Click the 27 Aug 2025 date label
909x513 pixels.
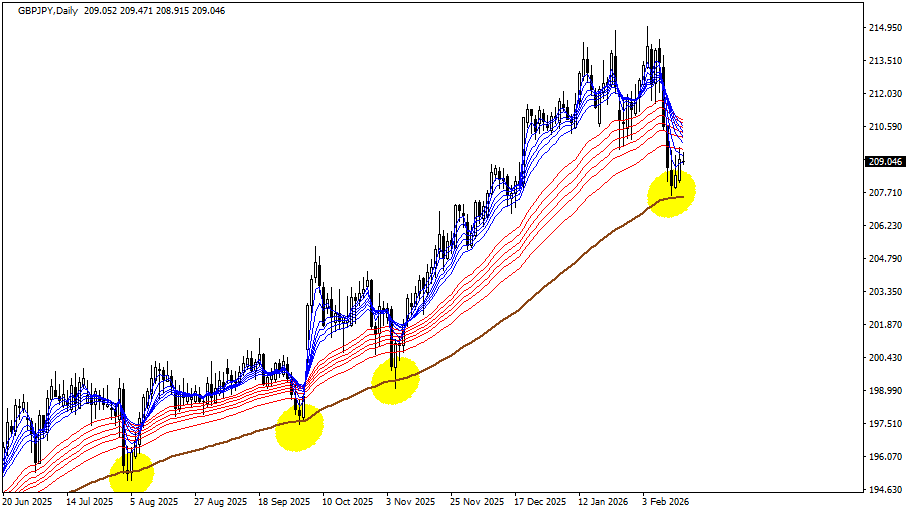coord(220,502)
